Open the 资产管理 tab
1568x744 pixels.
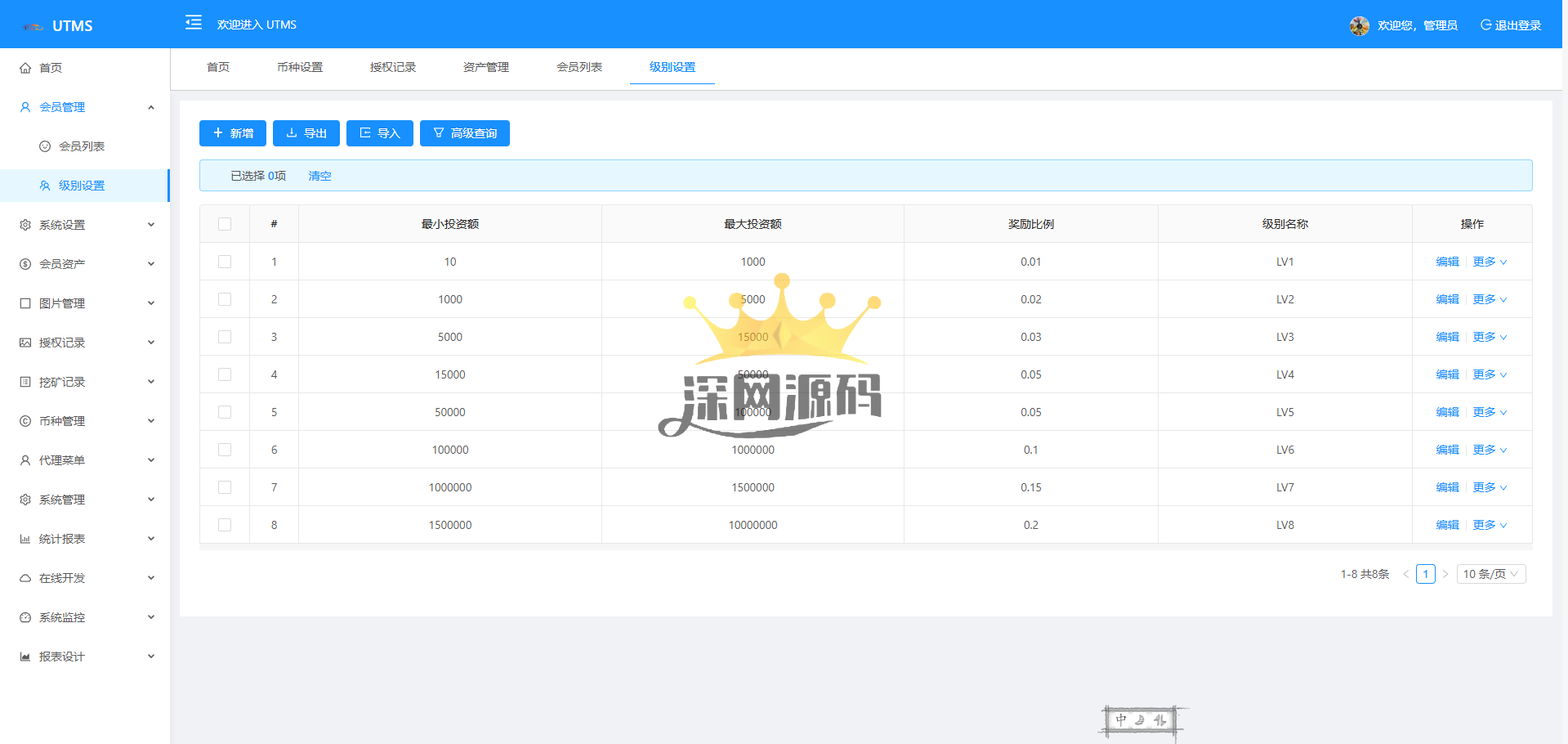[486, 67]
